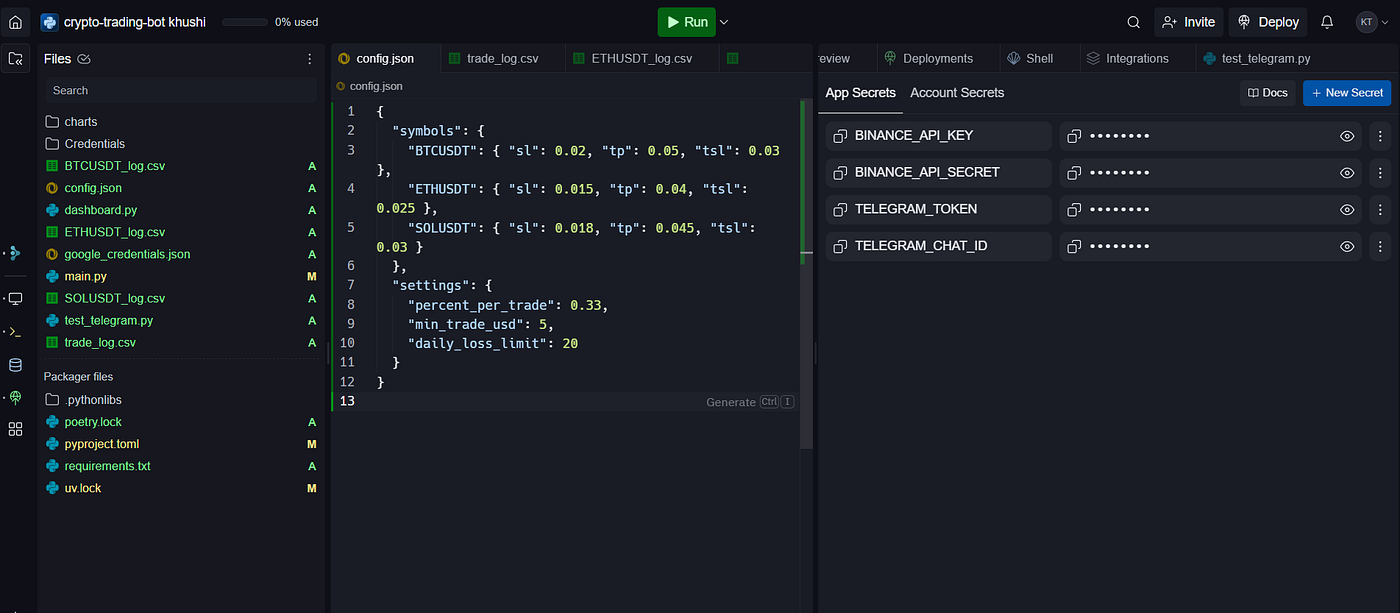Click the New Secret button
1400x613 pixels.
[1347, 93]
